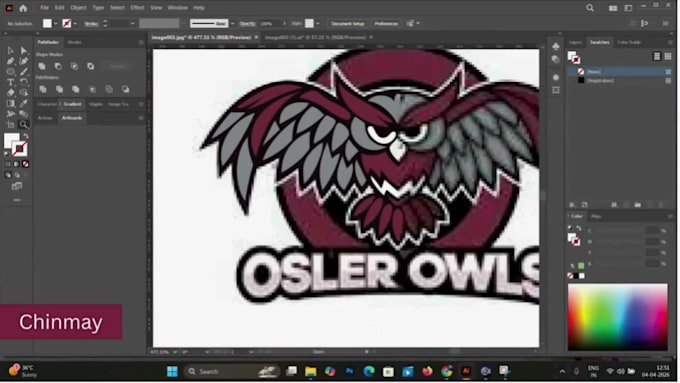This screenshot has height=383, width=680.
Task: Open the search magnifier at top right
Action: click(x=590, y=8)
